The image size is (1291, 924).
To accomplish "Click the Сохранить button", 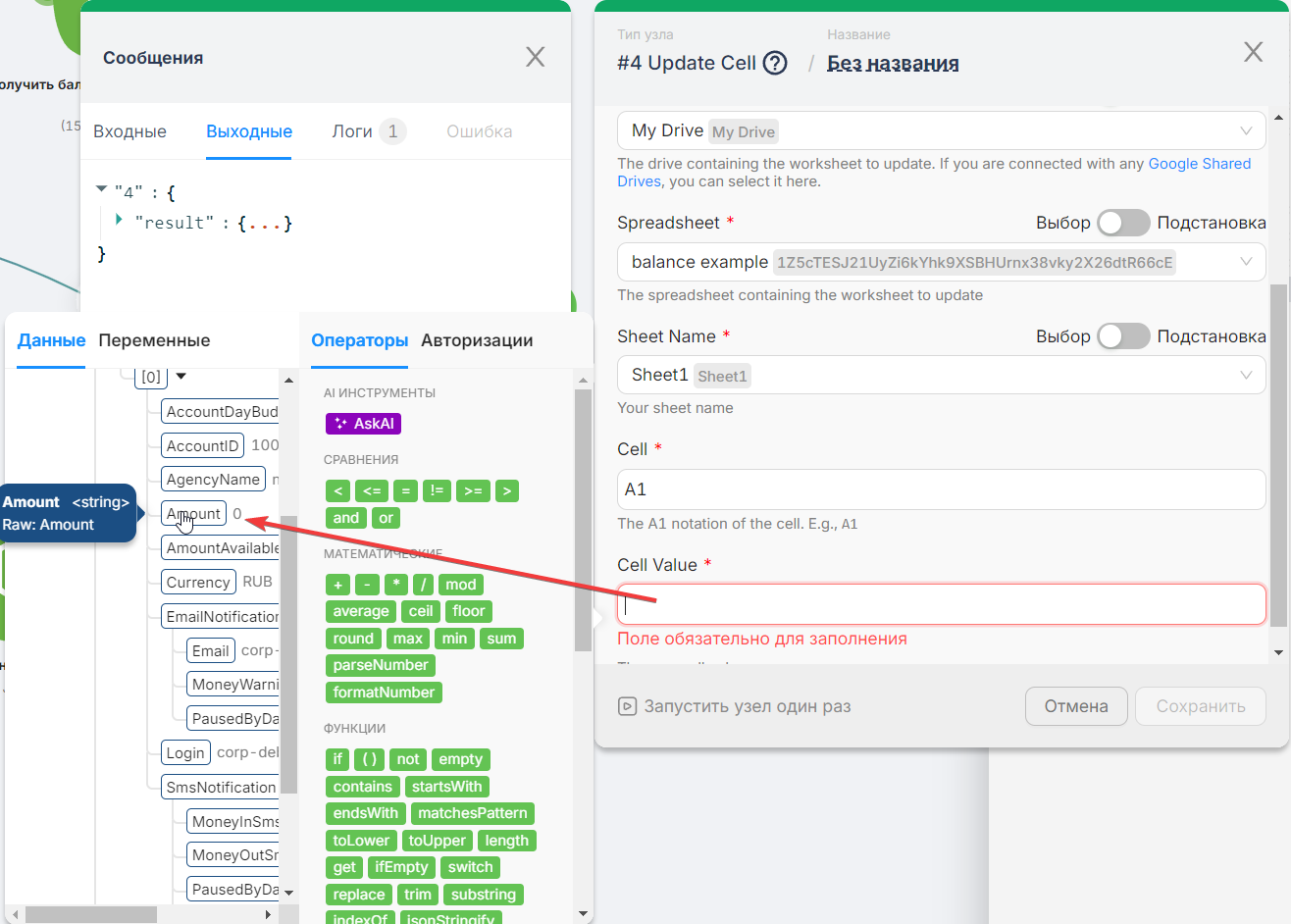I will click(1201, 706).
